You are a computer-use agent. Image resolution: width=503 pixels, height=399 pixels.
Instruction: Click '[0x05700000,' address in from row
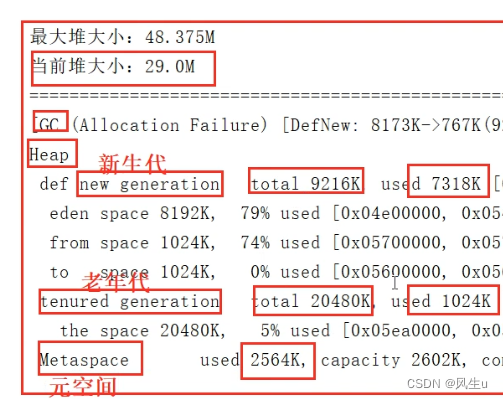[x=390, y=243]
